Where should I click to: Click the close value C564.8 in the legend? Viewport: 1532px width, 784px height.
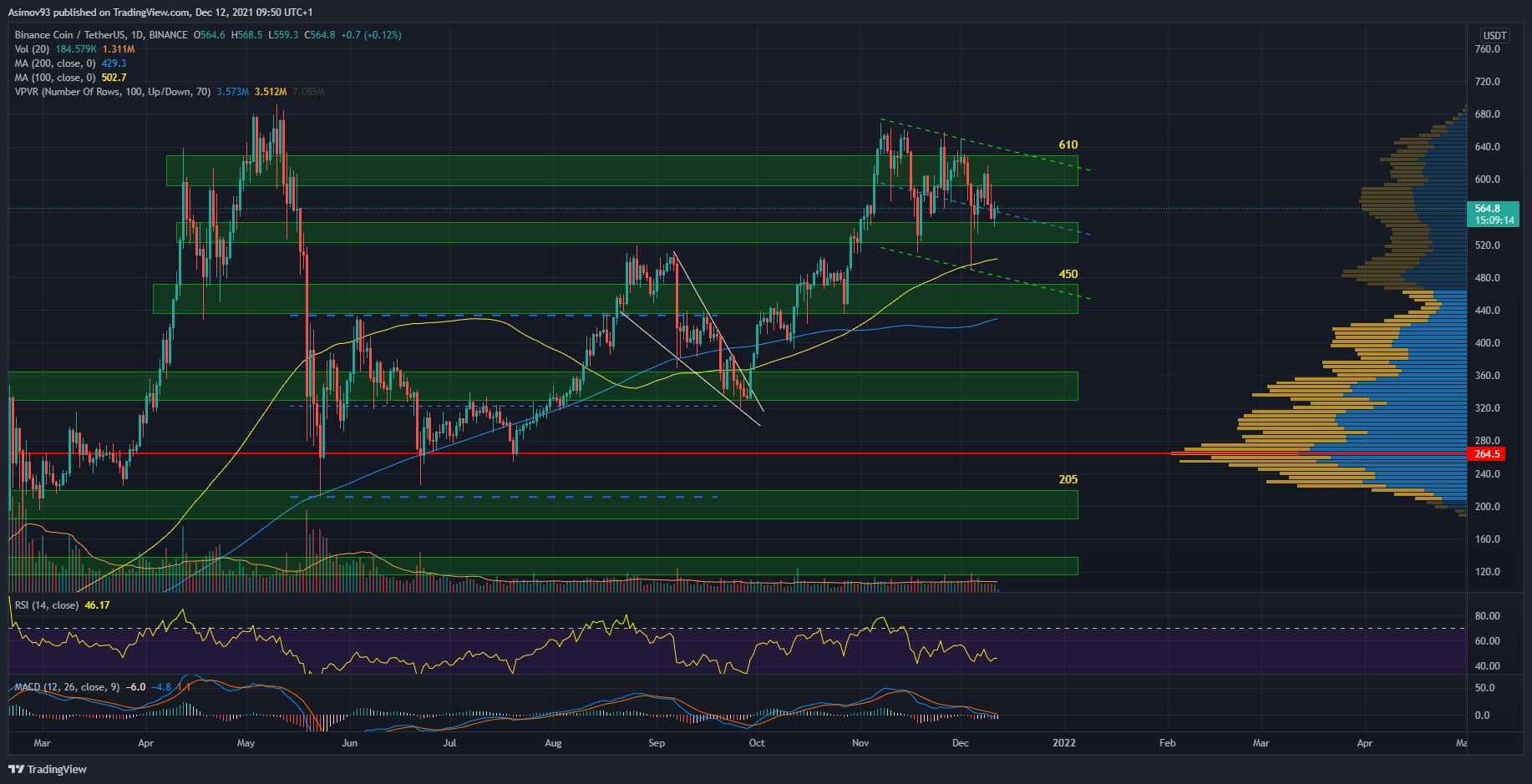point(319,35)
